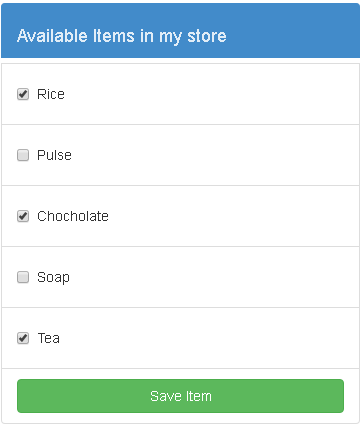Click on the Soap label text
The height and width of the screenshot is (425, 362).
[53, 278]
